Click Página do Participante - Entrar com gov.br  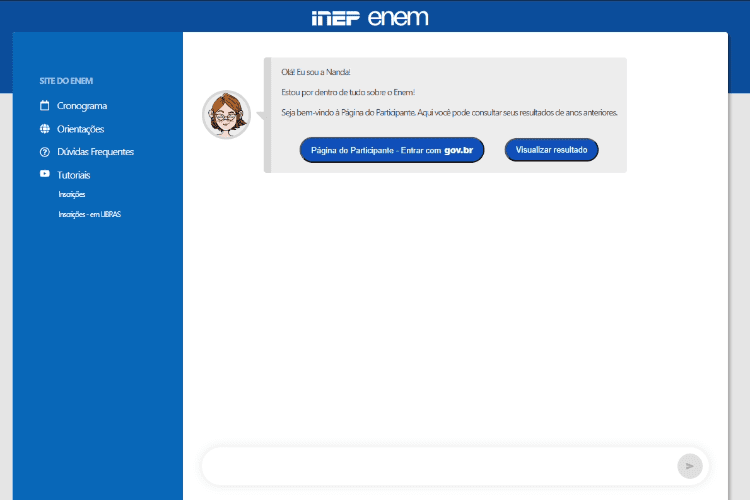392,150
